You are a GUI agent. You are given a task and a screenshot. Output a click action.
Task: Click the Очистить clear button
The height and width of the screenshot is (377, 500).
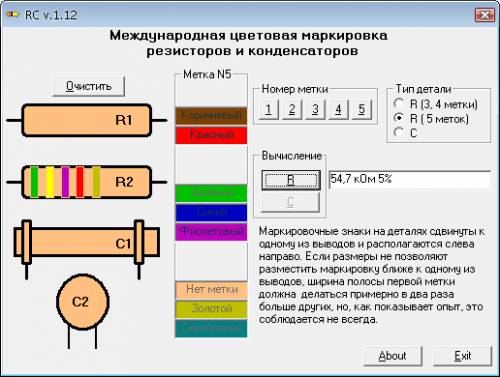pos(89,86)
